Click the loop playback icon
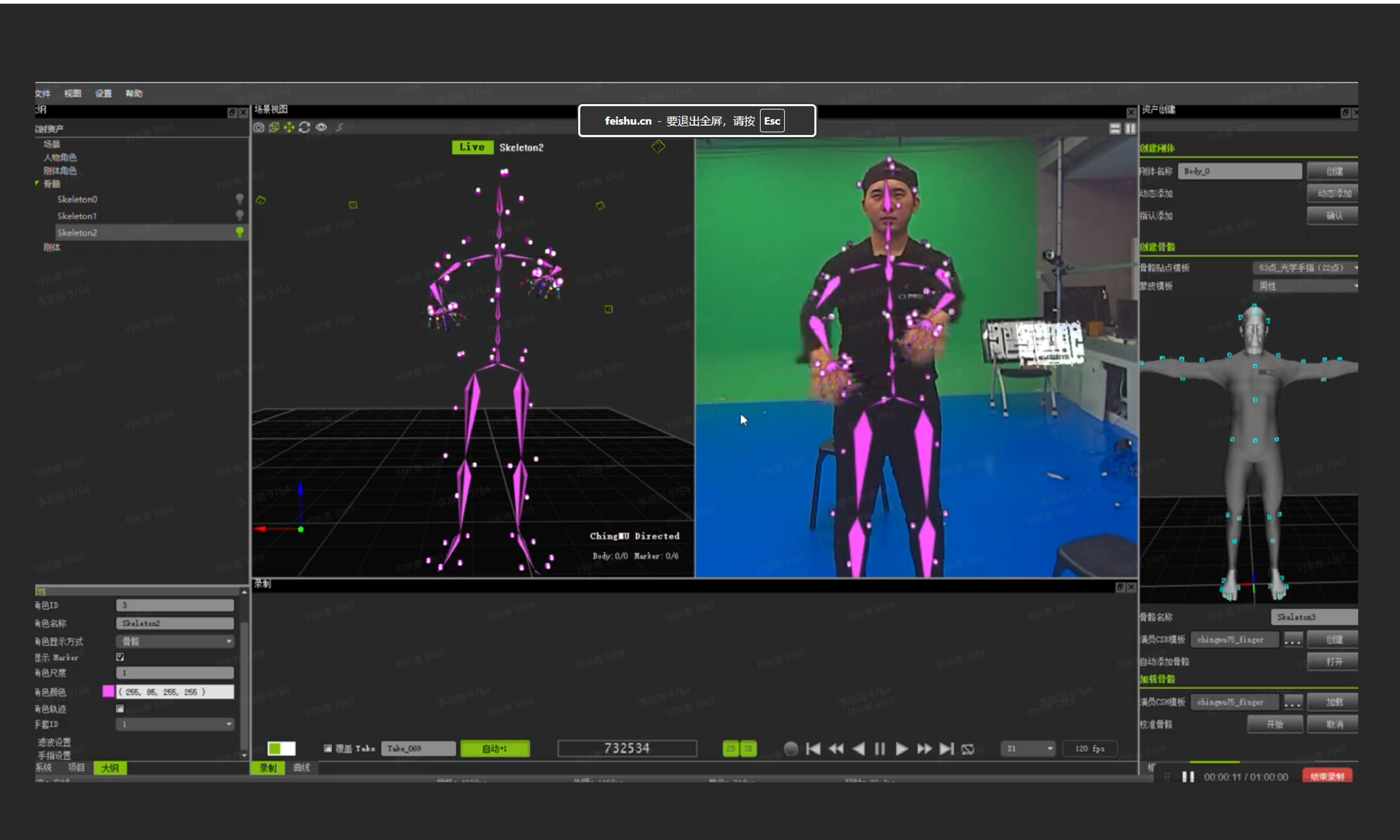1400x840 pixels. [x=968, y=749]
